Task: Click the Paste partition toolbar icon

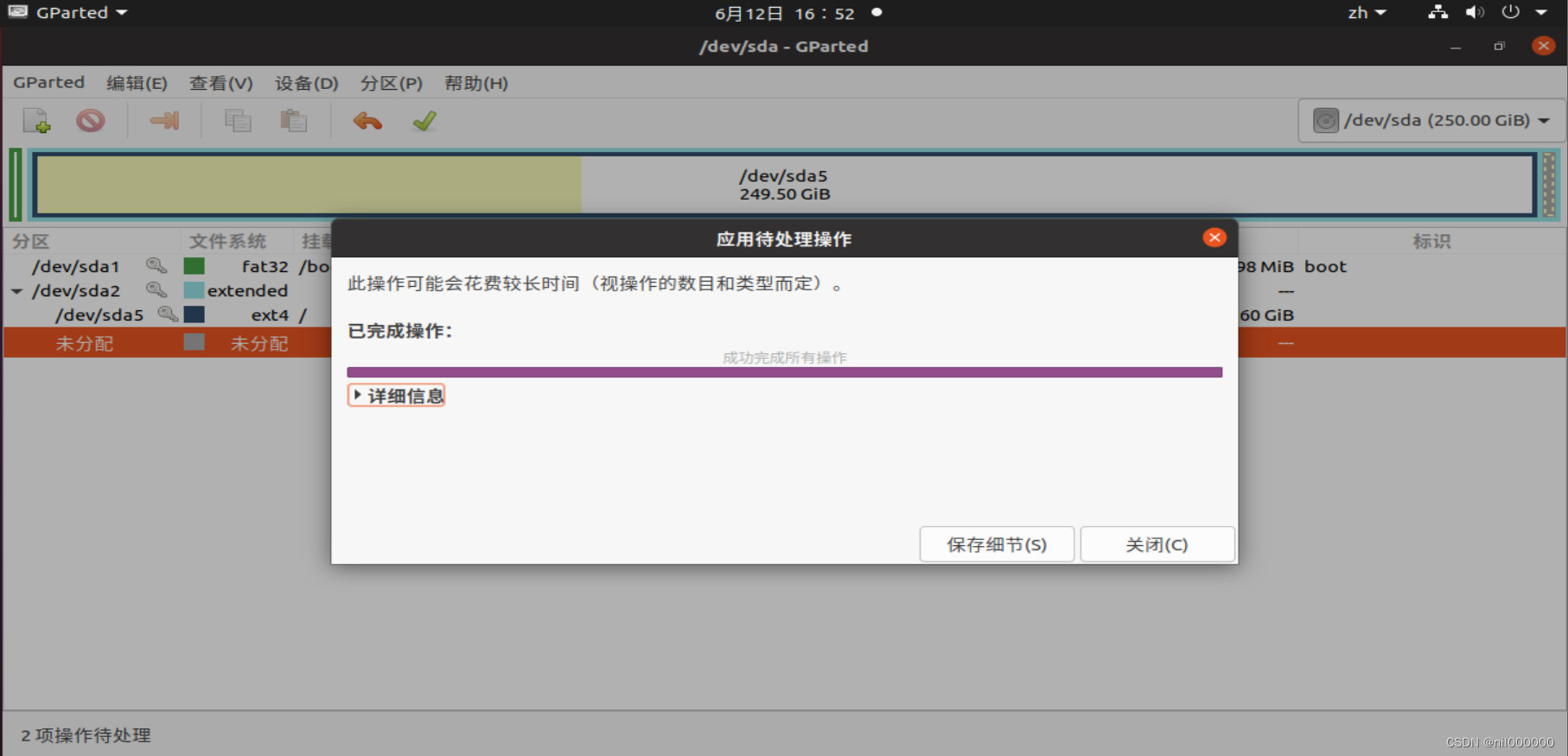Action: point(294,120)
